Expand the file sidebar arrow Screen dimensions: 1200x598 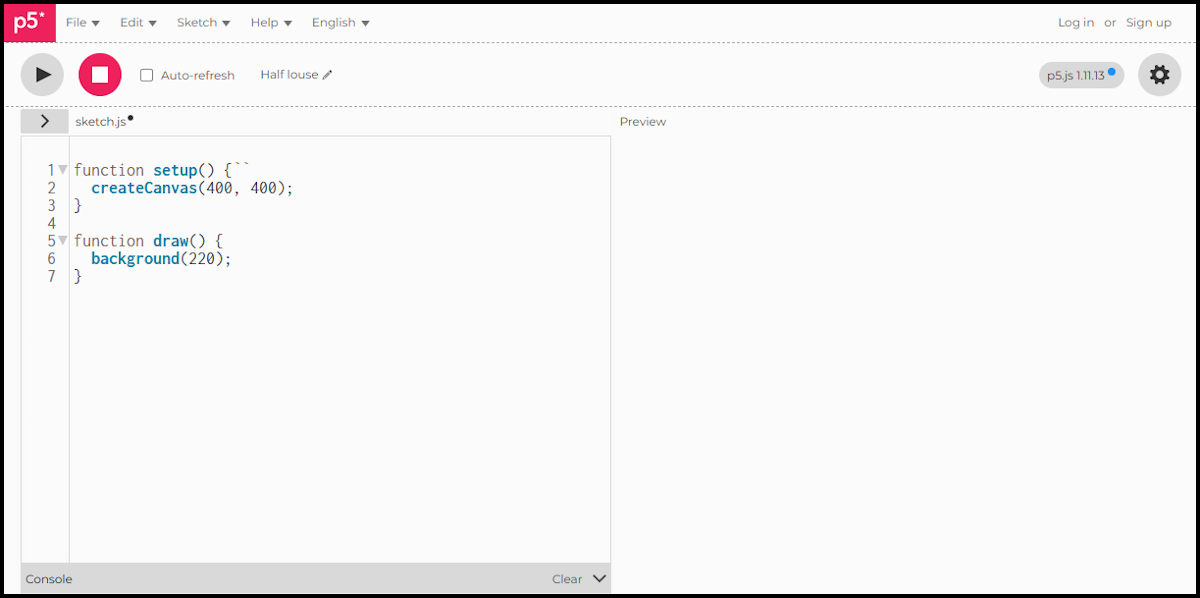[x=45, y=121]
